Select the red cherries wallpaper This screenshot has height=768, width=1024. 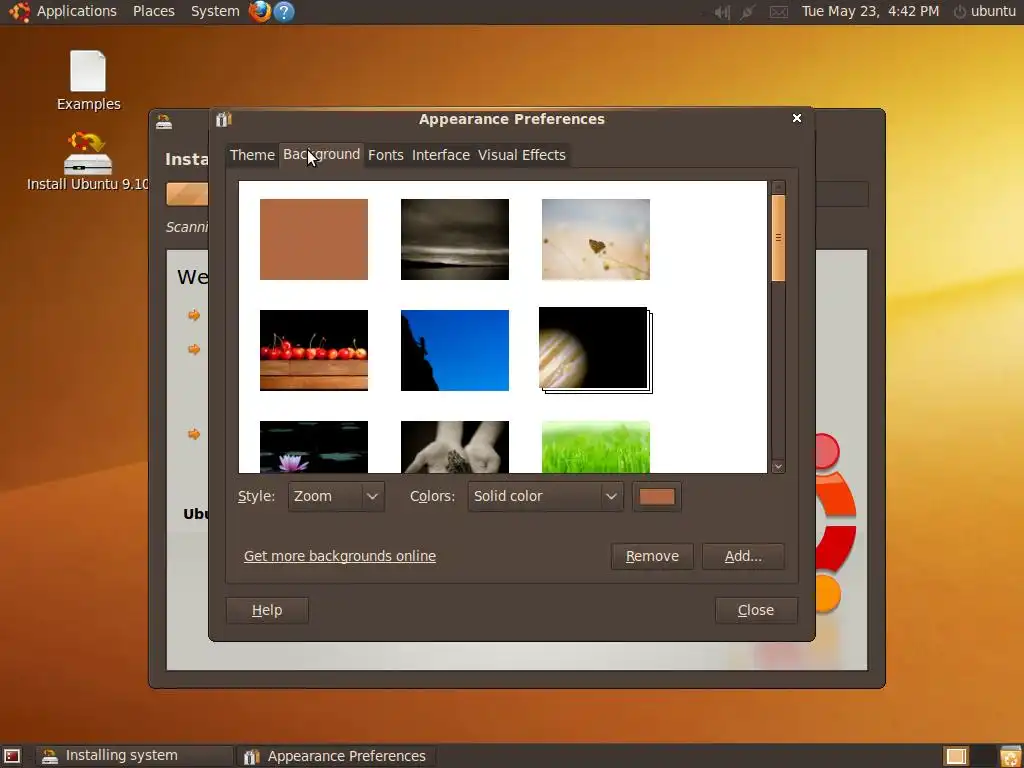click(313, 350)
